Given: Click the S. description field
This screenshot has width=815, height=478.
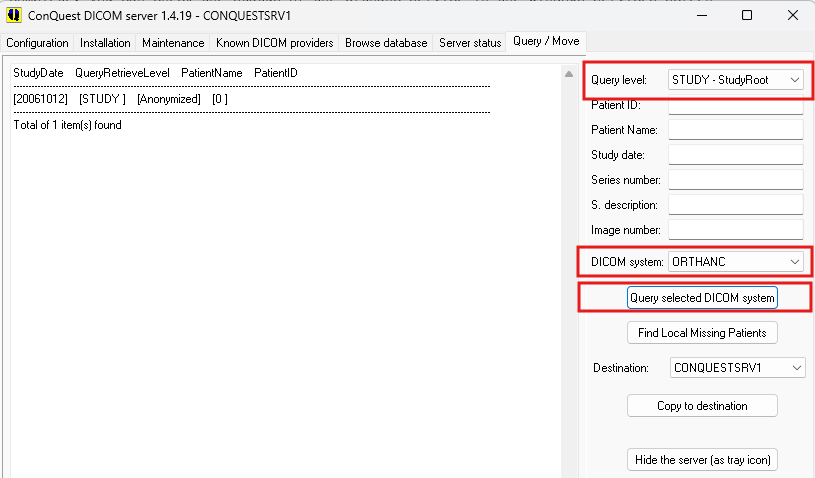Looking at the screenshot, I should tap(735, 205).
